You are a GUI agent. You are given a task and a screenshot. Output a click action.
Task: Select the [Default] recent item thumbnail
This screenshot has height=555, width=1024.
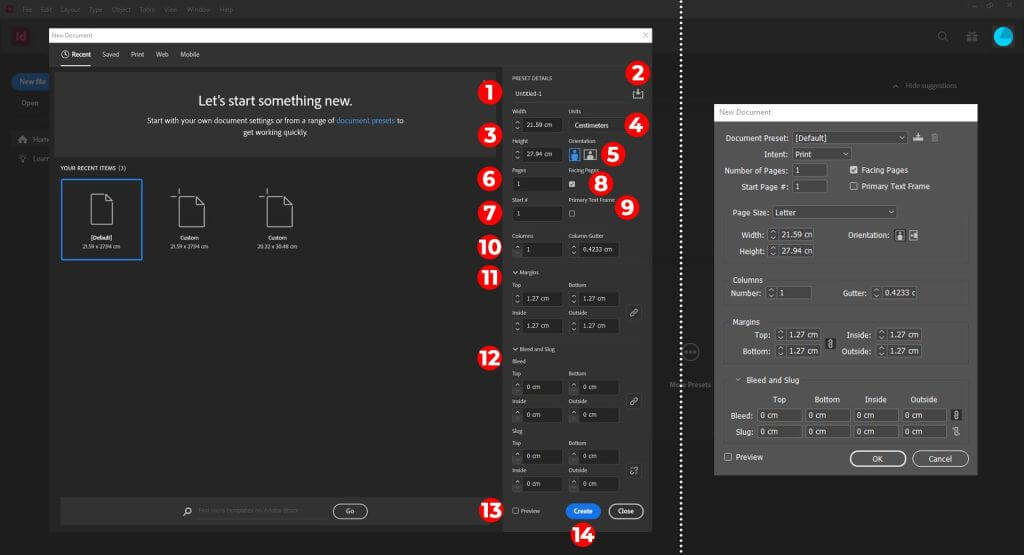[x=101, y=219]
